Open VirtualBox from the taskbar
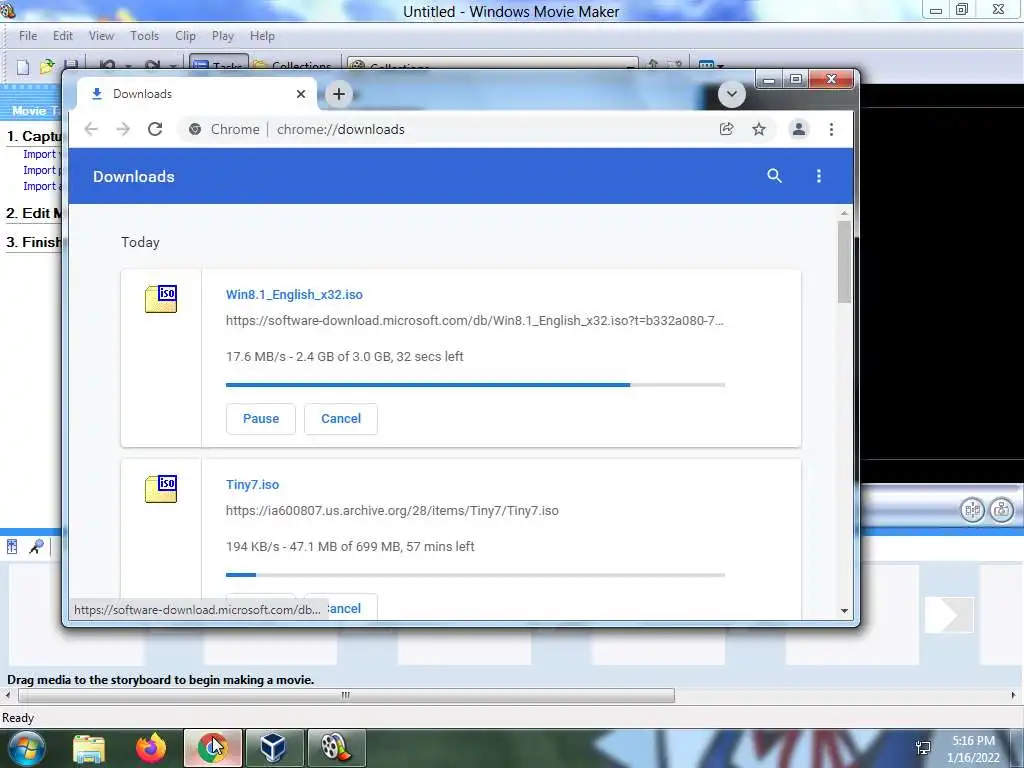Viewport: 1024px width, 768px height. [x=274, y=748]
